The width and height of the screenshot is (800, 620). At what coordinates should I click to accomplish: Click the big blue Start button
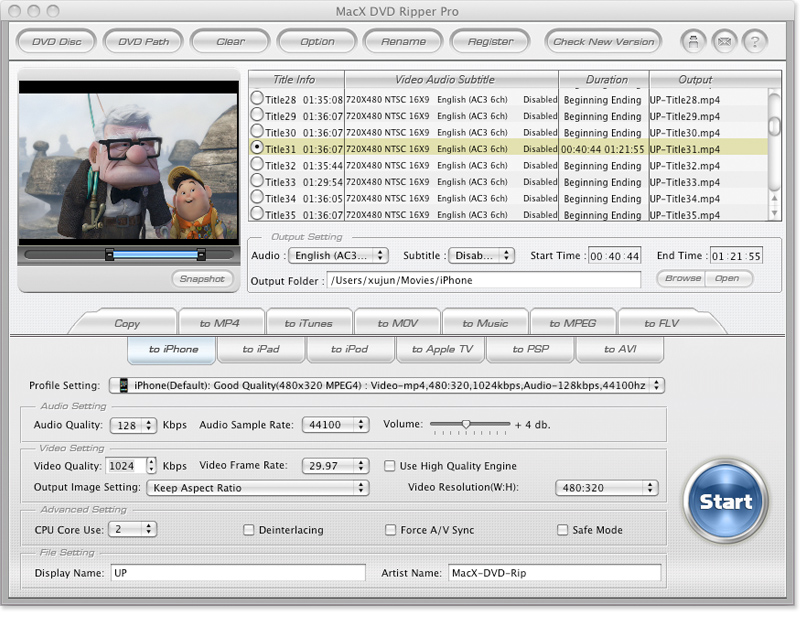(725, 501)
